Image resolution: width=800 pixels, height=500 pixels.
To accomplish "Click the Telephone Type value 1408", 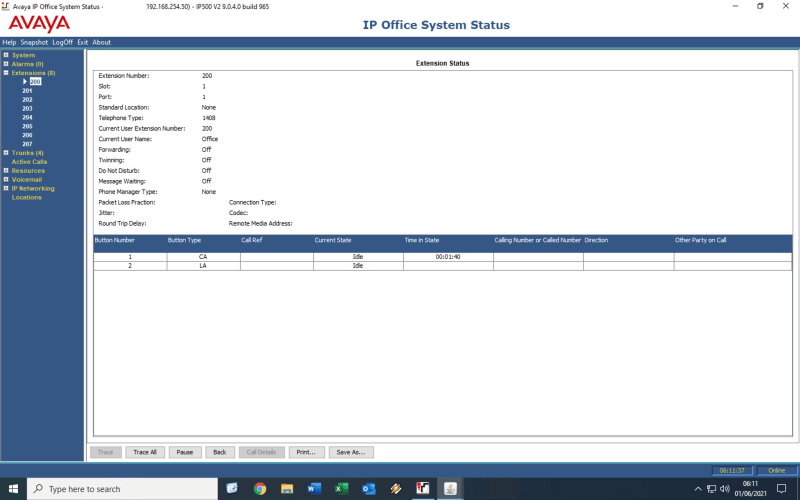I will [209, 118].
